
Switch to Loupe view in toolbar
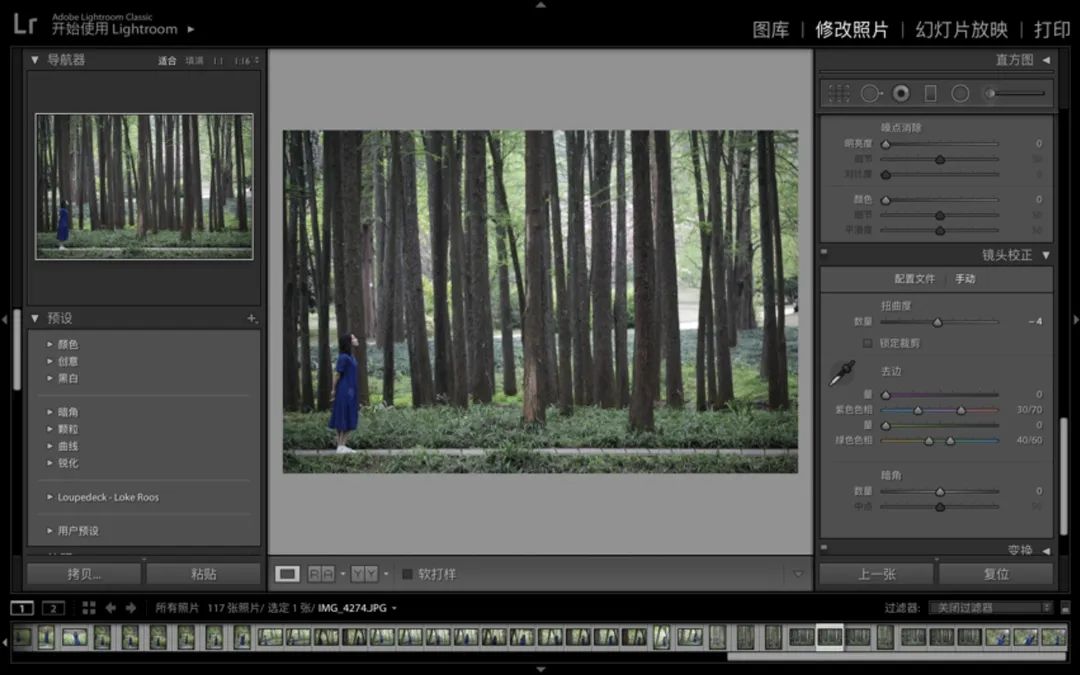tap(287, 574)
